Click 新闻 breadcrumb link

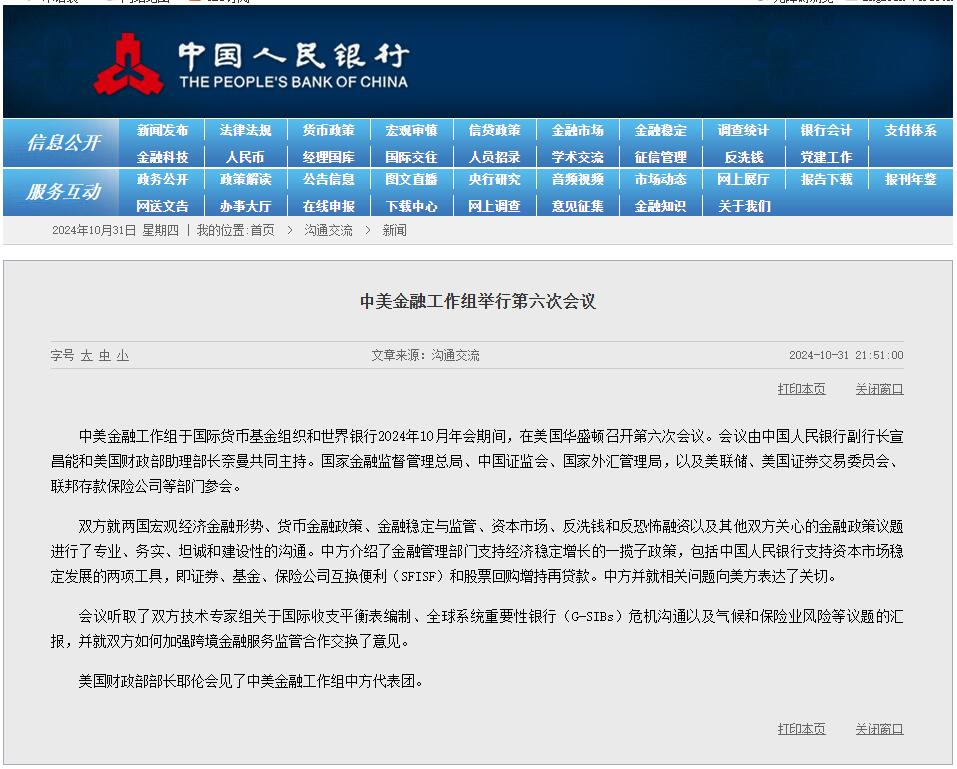[x=394, y=231]
